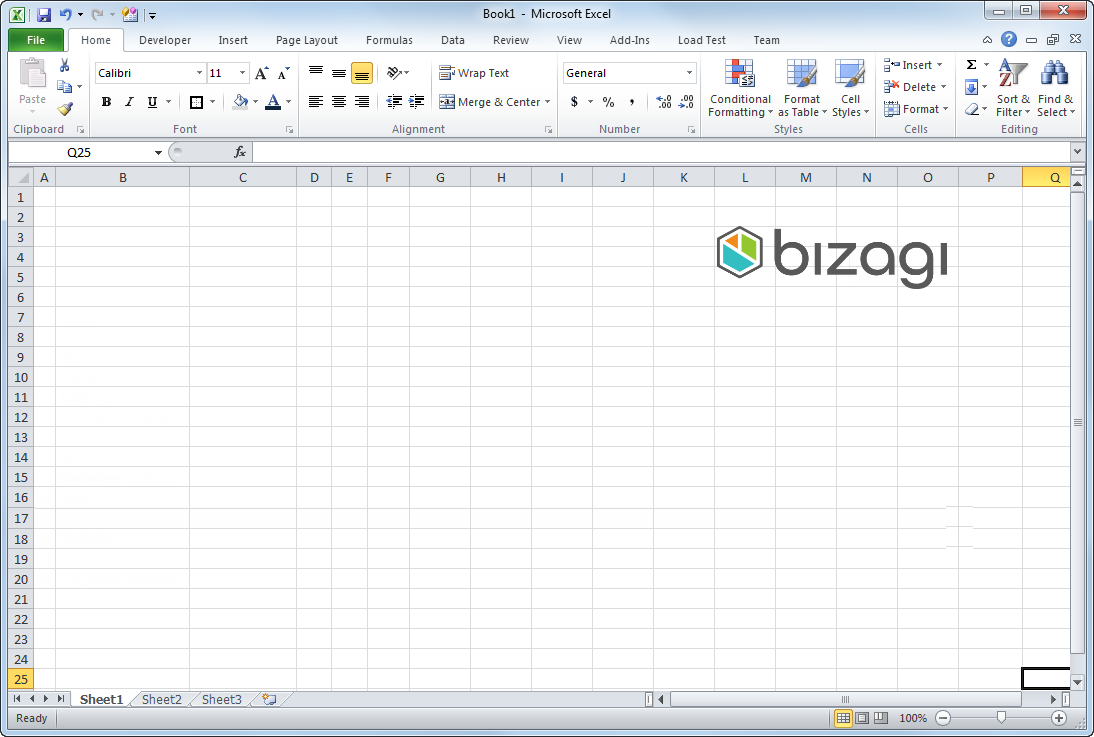The height and width of the screenshot is (737, 1094).
Task: Click the zoom slider handle
Action: pos(1001,717)
